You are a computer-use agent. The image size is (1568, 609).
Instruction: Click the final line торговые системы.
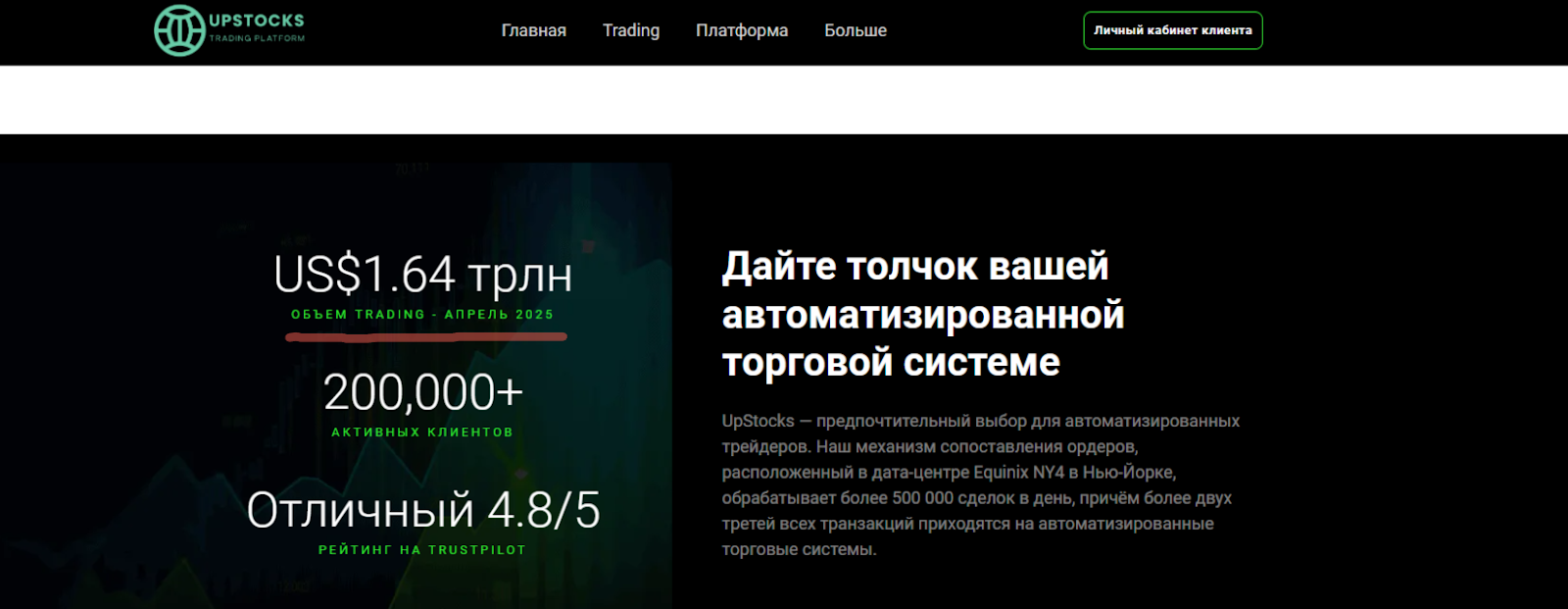point(799,549)
